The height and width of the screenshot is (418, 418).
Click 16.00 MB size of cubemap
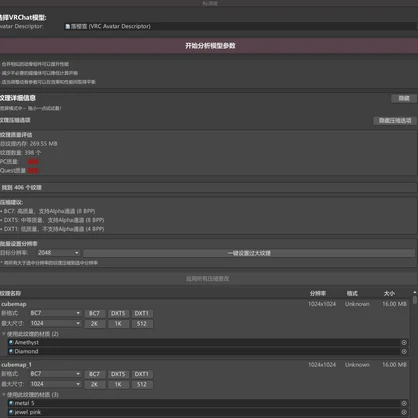coord(394,304)
